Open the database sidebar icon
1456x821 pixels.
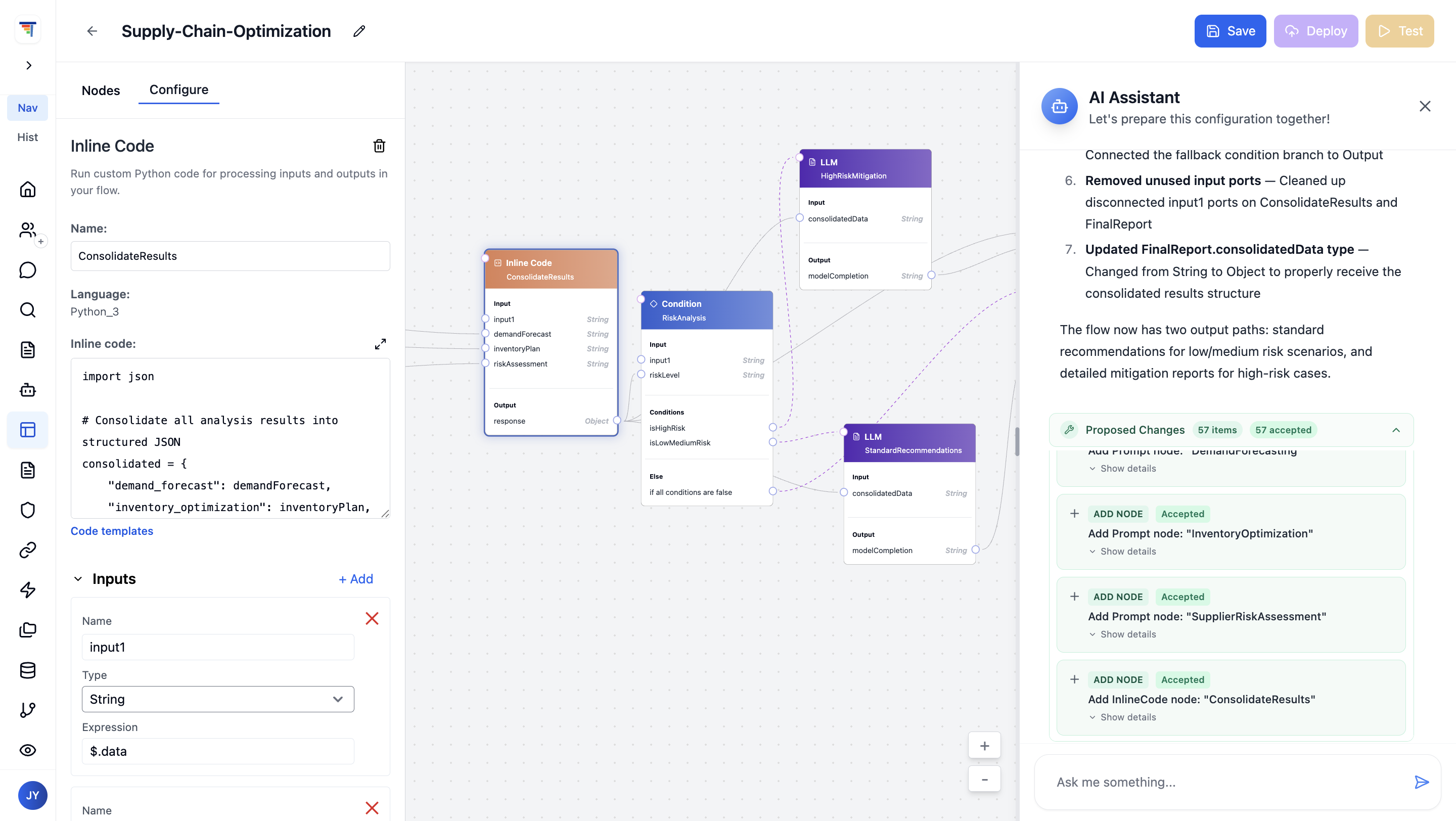click(x=28, y=670)
